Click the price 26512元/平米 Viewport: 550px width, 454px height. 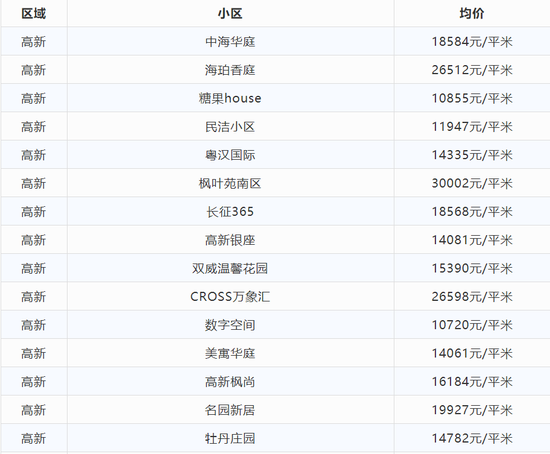tap(472, 70)
